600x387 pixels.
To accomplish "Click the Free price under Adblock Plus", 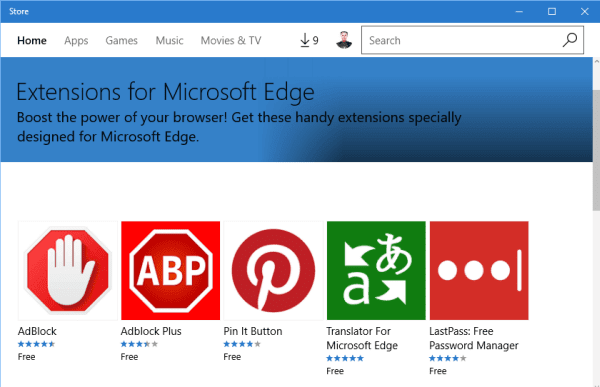I will (129, 357).
